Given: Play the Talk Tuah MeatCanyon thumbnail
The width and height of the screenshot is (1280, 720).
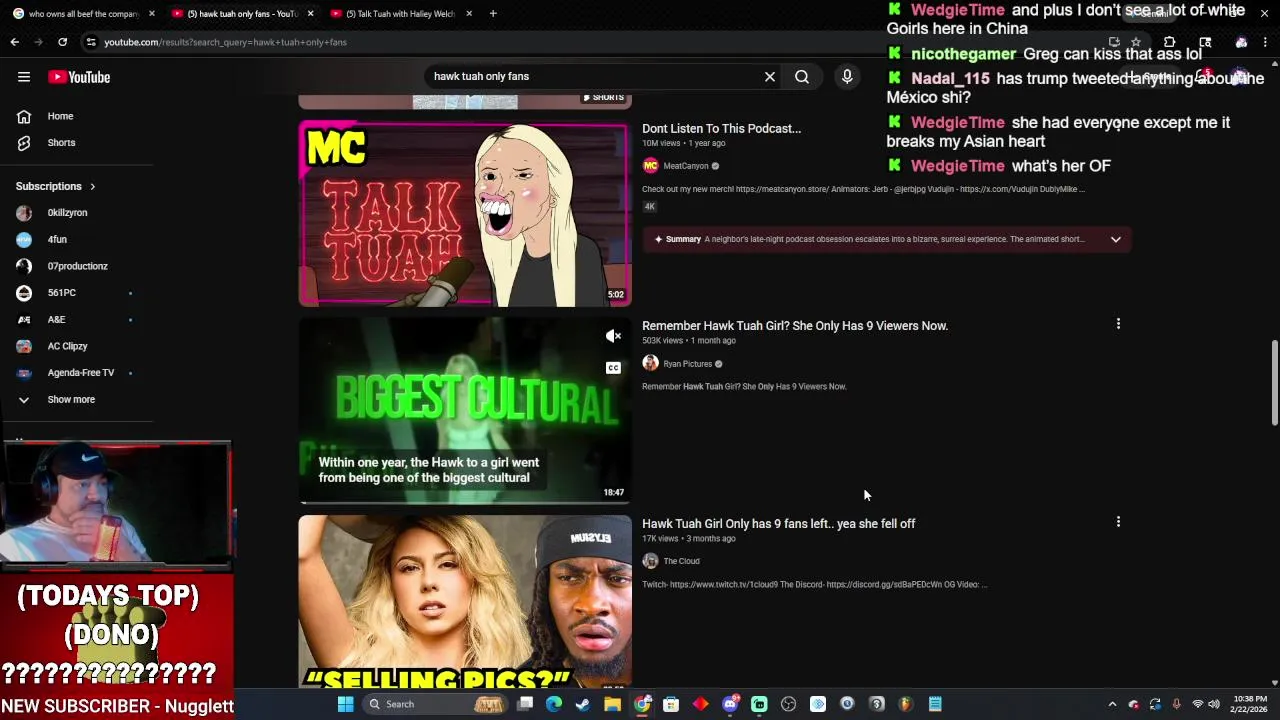Looking at the screenshot, I should pos(465,214).
